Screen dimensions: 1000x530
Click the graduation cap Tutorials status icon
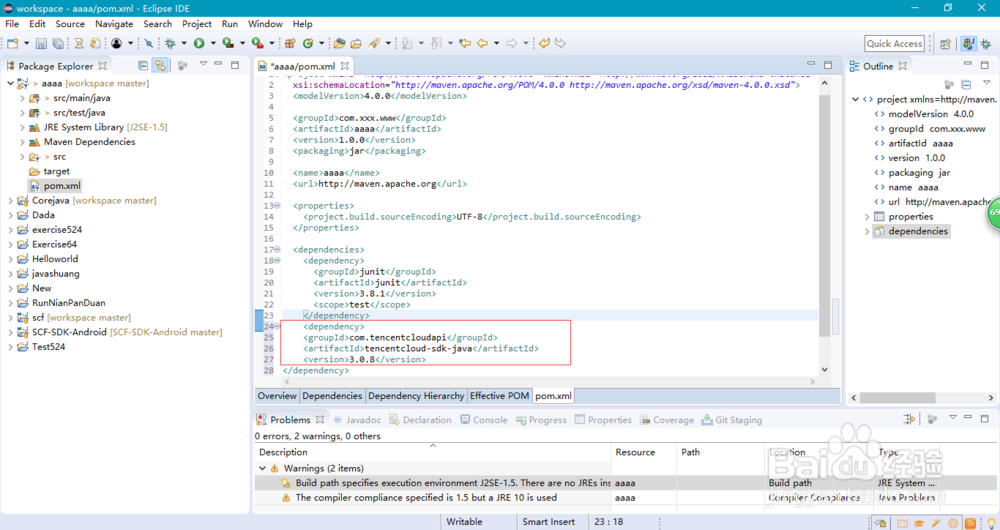920,523
